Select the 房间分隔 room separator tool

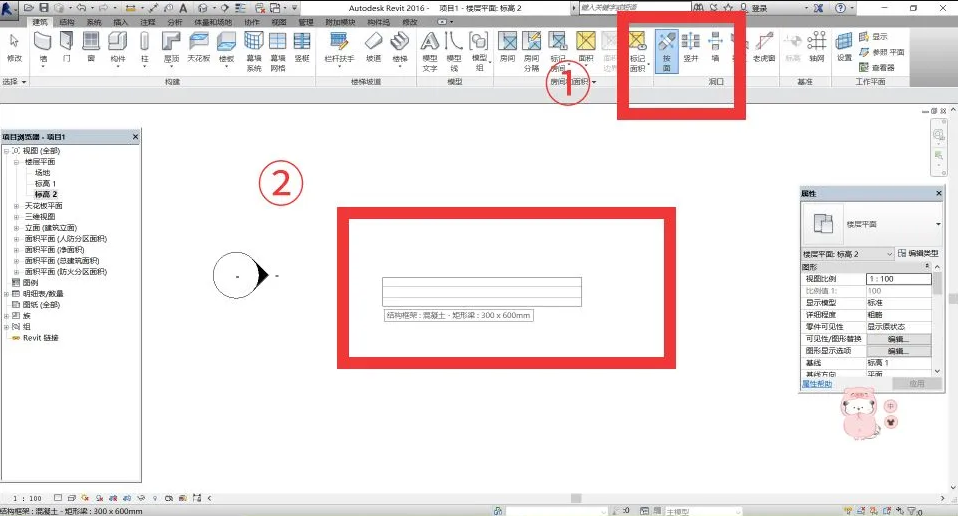[532, 51]
